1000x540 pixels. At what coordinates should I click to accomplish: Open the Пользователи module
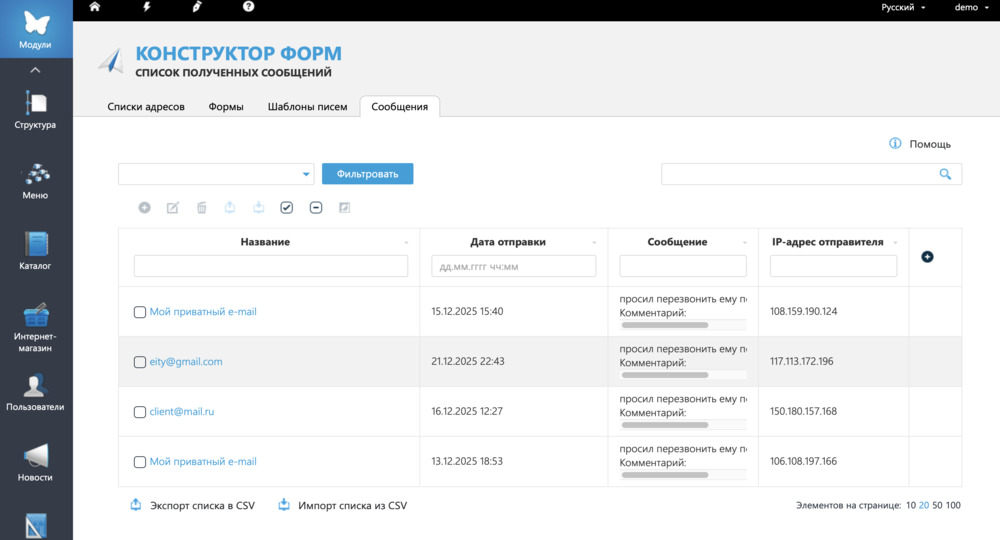(36, 392)
